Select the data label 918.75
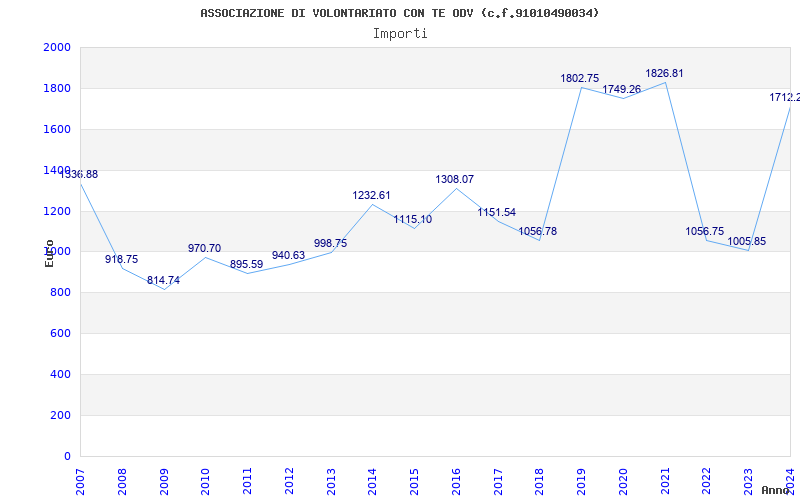The height and width of the screenshot is (500, 800). coord(121,259)
